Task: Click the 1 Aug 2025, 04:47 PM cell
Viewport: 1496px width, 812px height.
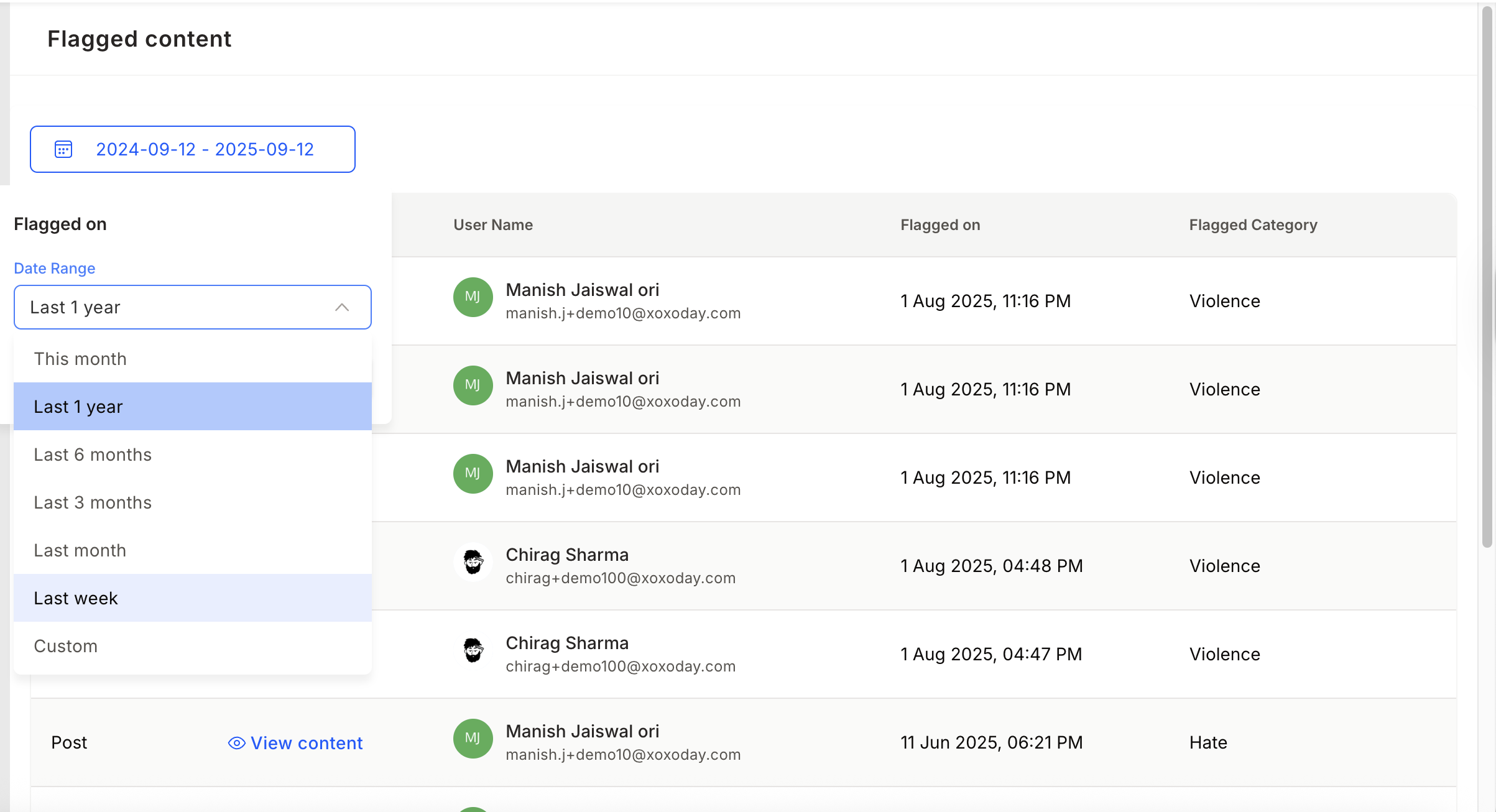Action: (991, 654)
